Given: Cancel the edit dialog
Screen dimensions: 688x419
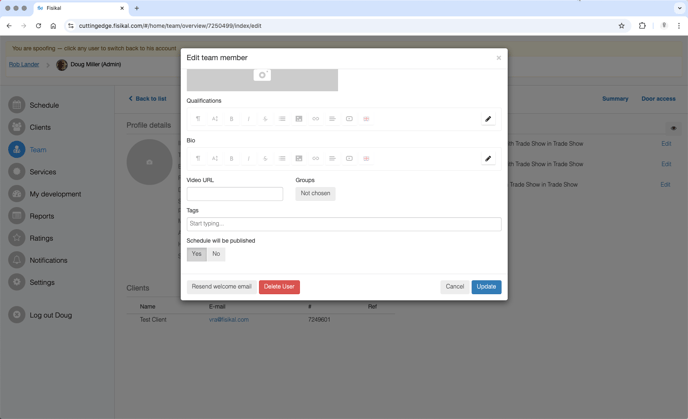Looking at the screenshot, I should [x=455, y=287].
